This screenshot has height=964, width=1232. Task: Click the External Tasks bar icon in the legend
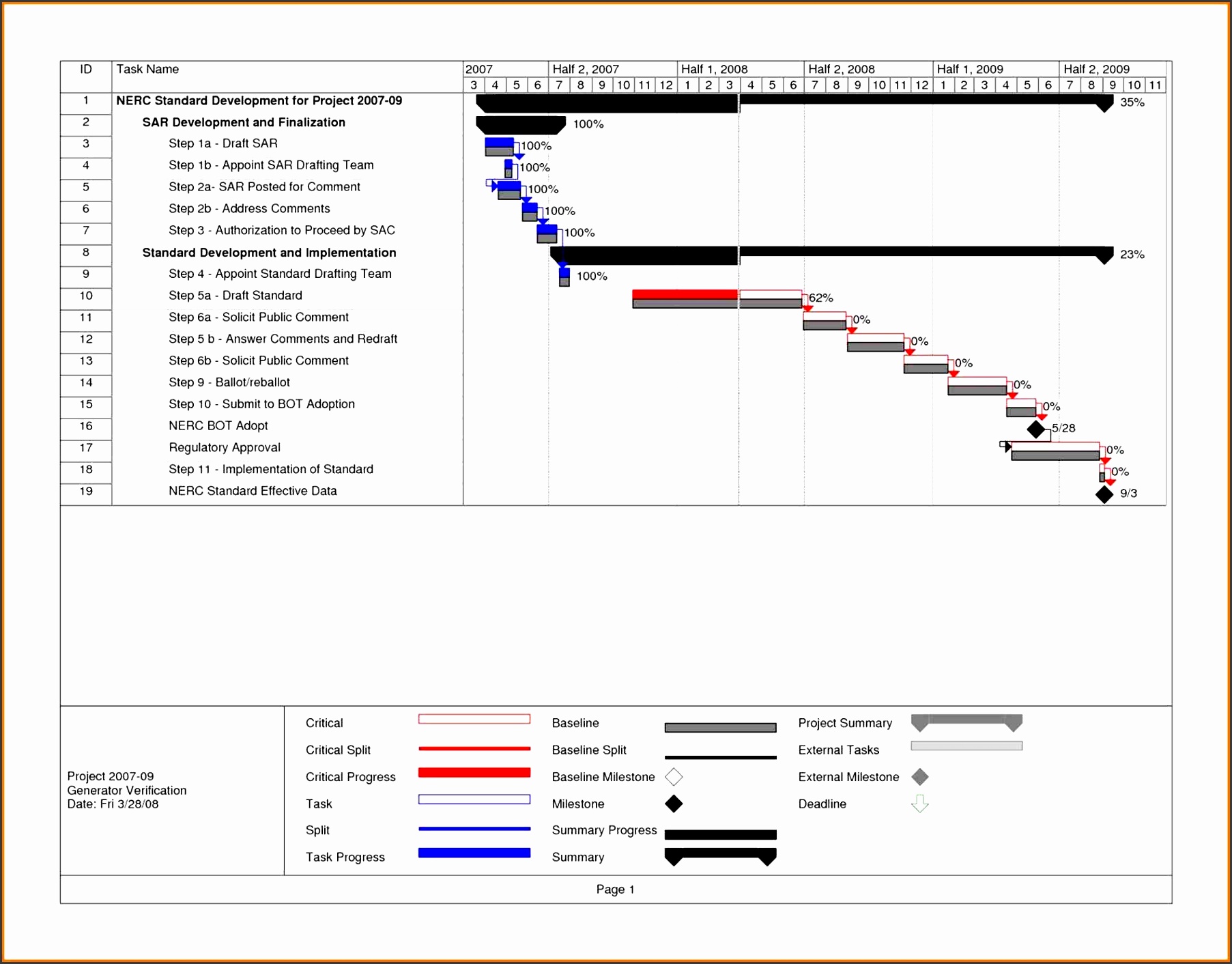pyautogui.click(x=966, y=746)
